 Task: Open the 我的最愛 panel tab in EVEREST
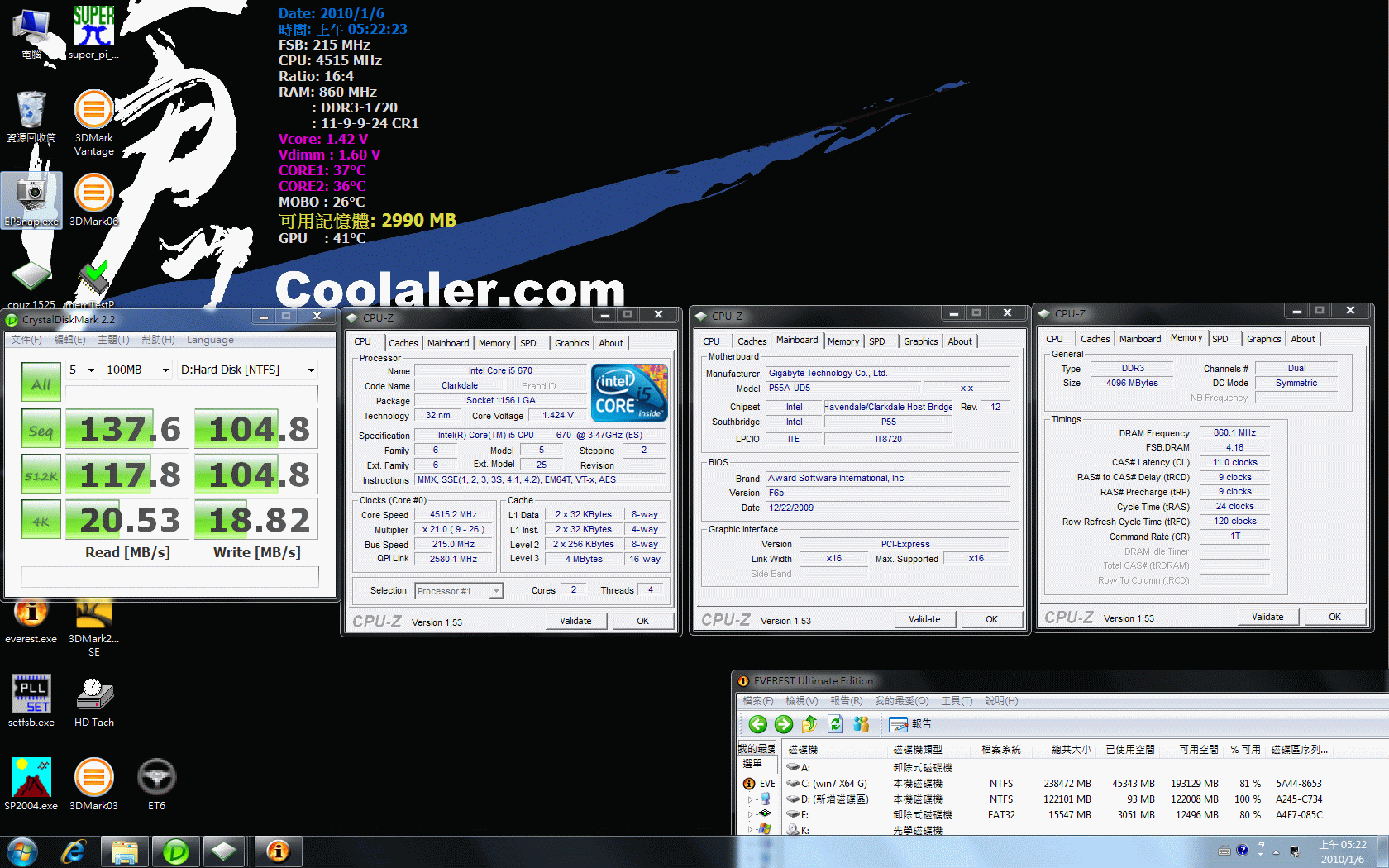point(757,749)
